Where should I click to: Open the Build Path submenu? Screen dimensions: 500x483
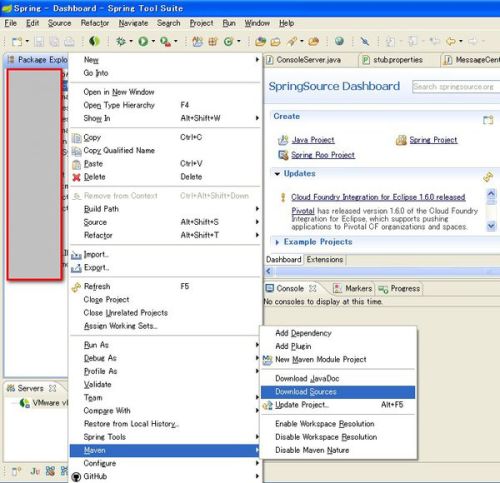[x=165, y=209]
